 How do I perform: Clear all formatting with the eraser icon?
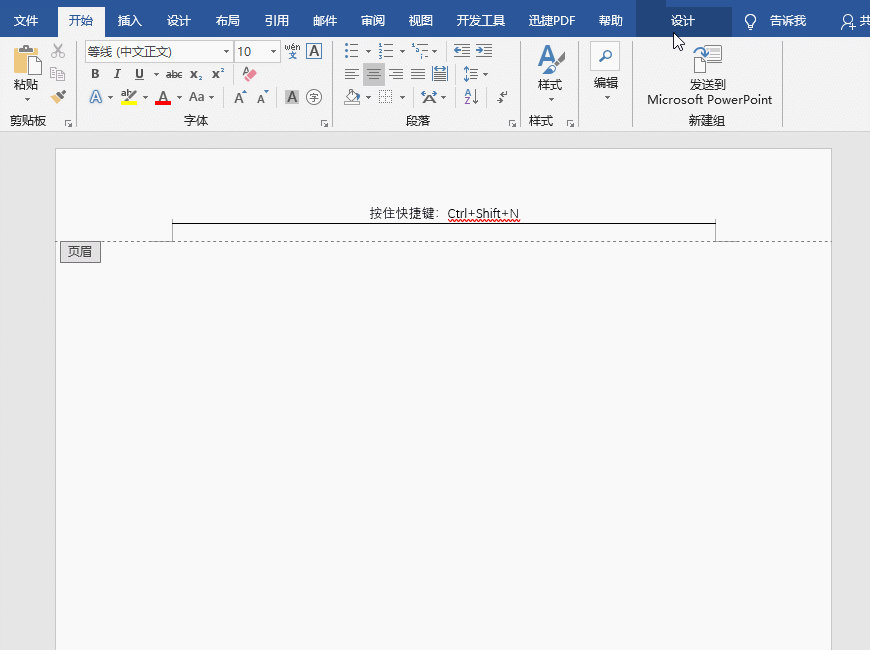pyautogui.click(x=249, y=73)
